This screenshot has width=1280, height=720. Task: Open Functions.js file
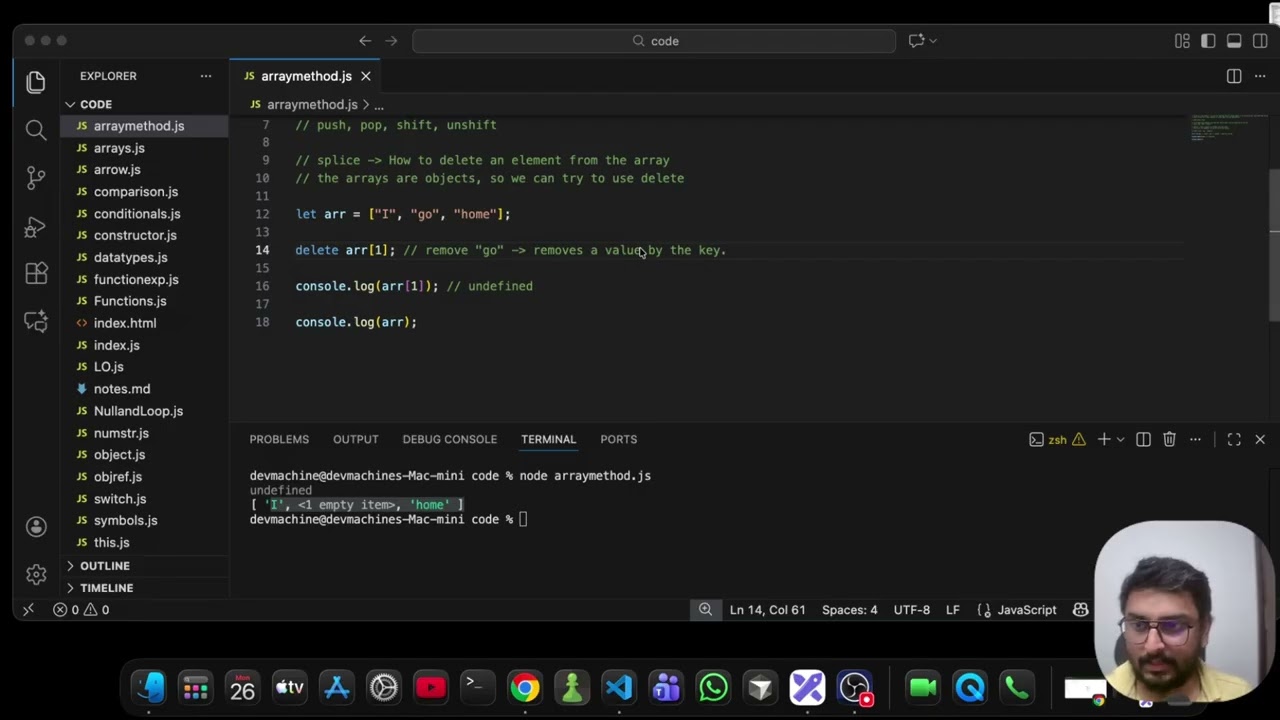coord(130,301)
